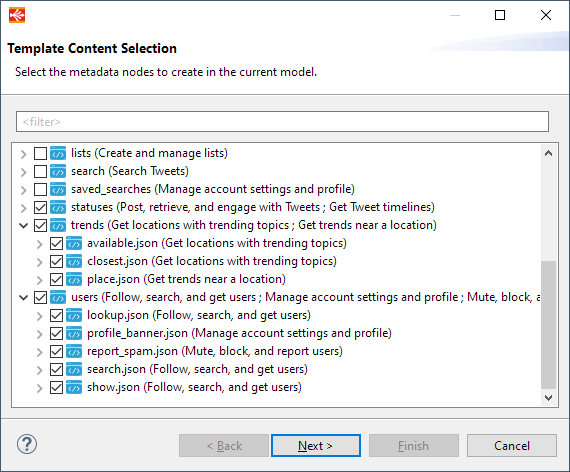Click the icon beside the trends node
The height and width of the screenshot is (472, 570).
pyautogui.click(x=58, y=225)
